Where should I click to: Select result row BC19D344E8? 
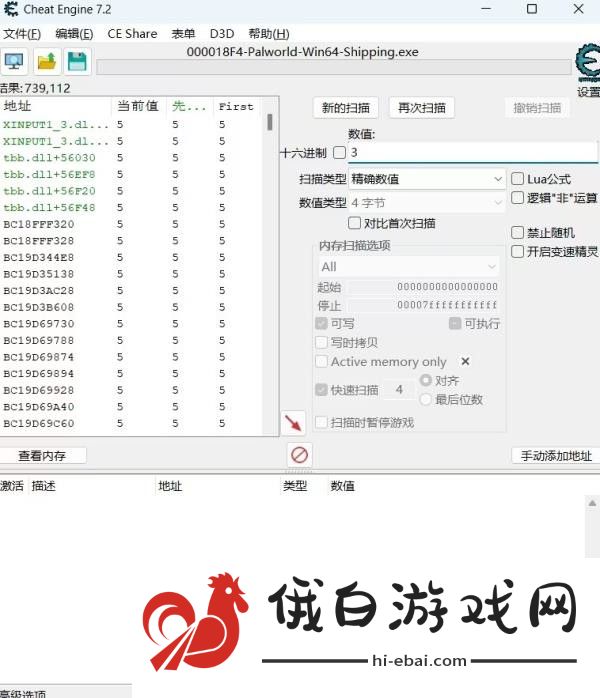[132, 257]
